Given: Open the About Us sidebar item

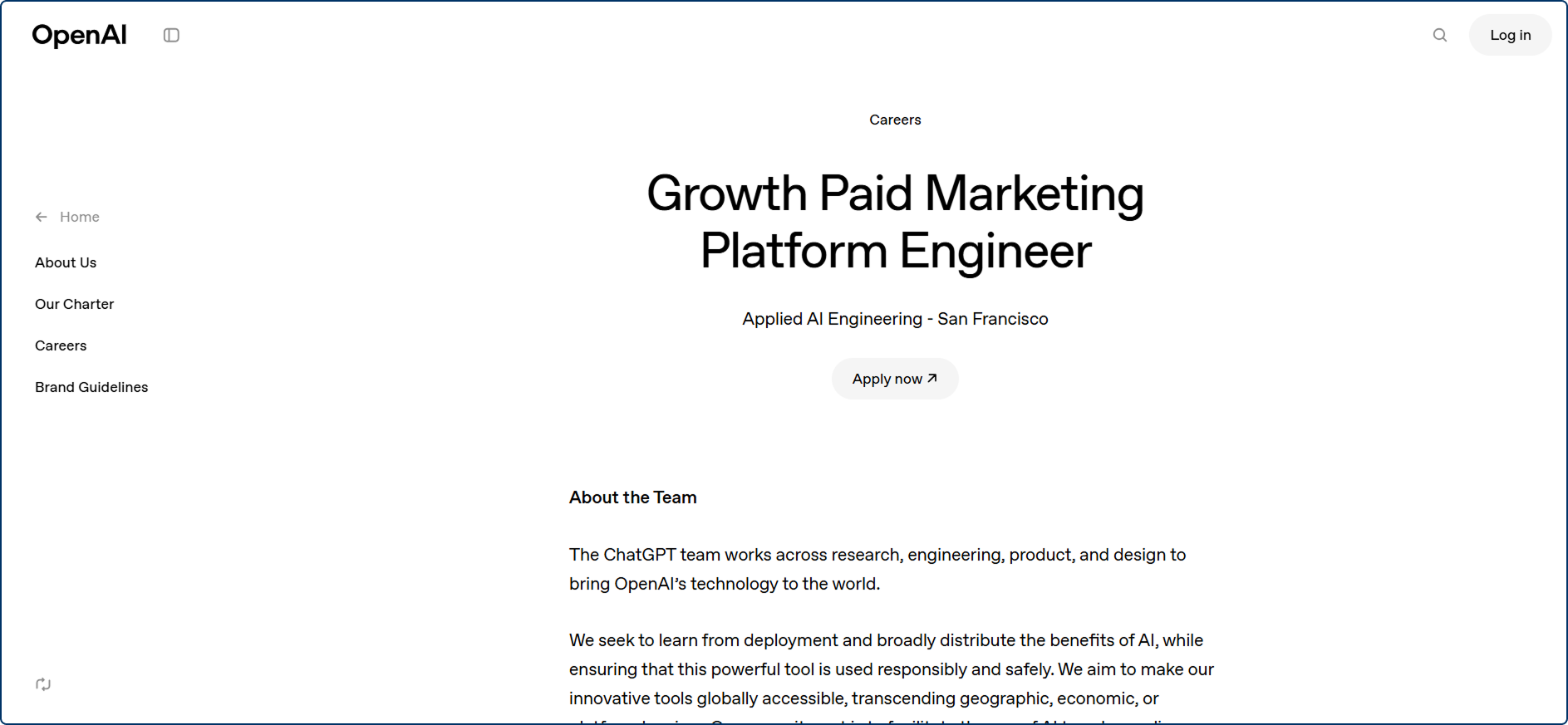Looking at the screenshot, I should tap(66, 262).
